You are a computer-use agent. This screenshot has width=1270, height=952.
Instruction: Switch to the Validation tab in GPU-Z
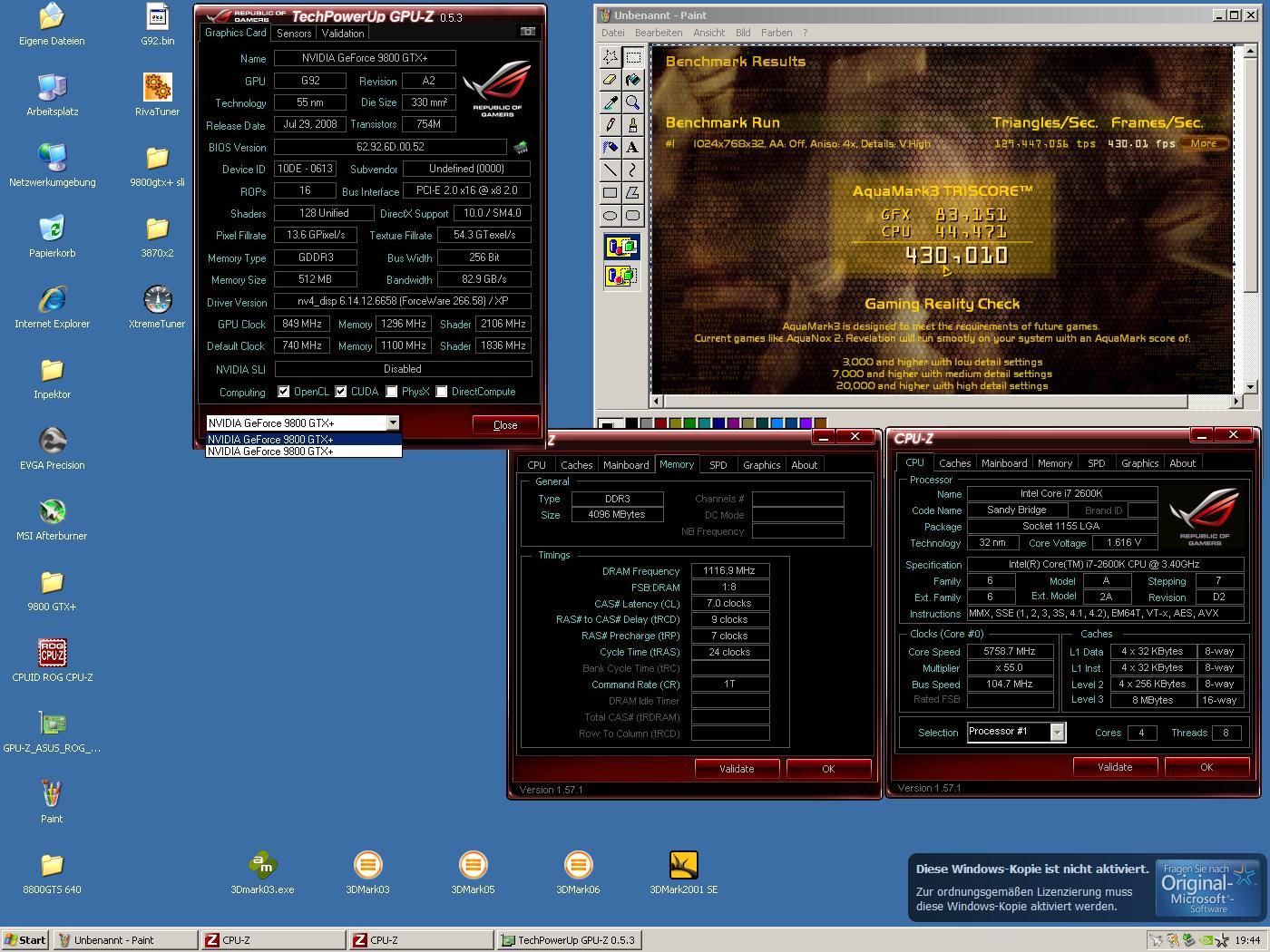click(x=343, y=33)
